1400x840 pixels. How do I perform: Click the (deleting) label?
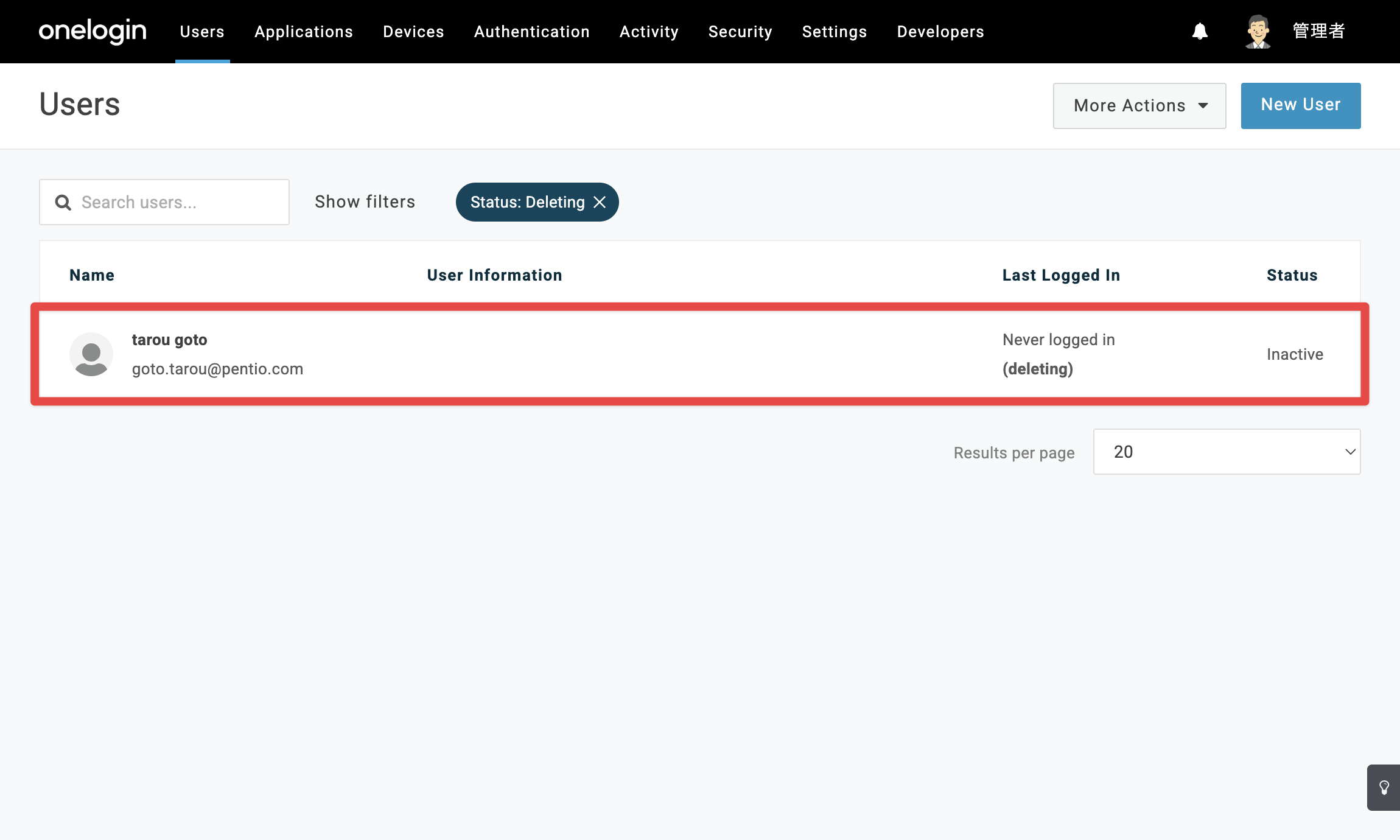1038,369
